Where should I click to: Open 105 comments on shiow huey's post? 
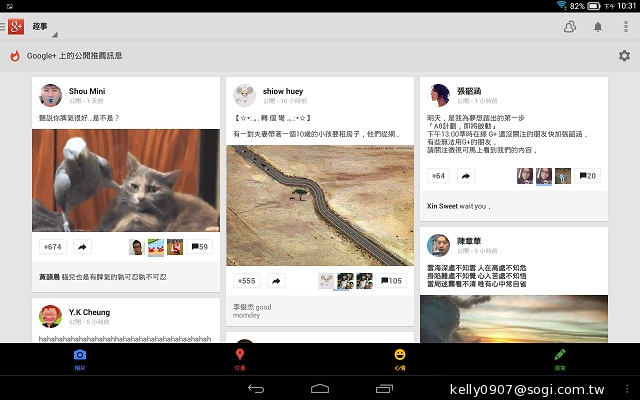(391, 281)
